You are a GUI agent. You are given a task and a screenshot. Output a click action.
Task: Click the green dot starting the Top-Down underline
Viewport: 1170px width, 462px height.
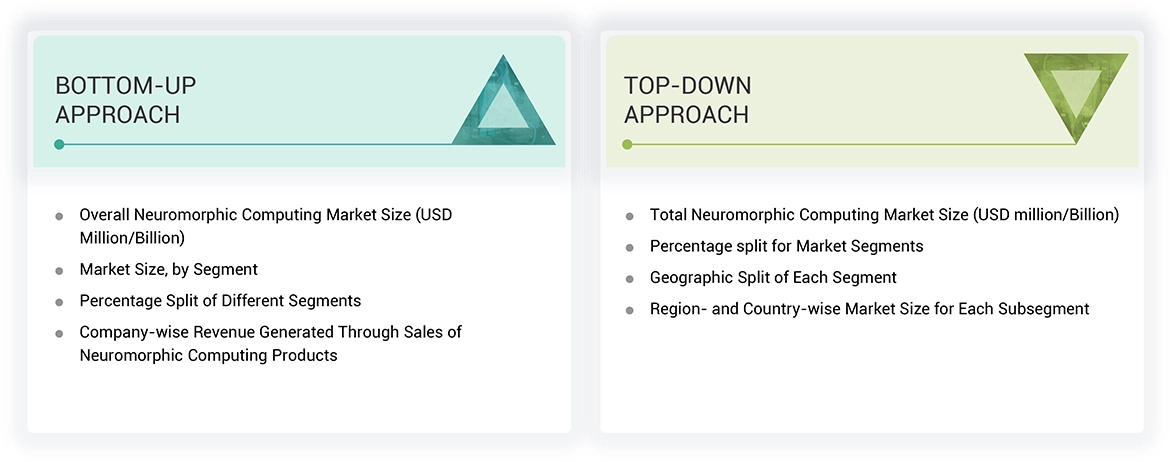click(627, 144)
